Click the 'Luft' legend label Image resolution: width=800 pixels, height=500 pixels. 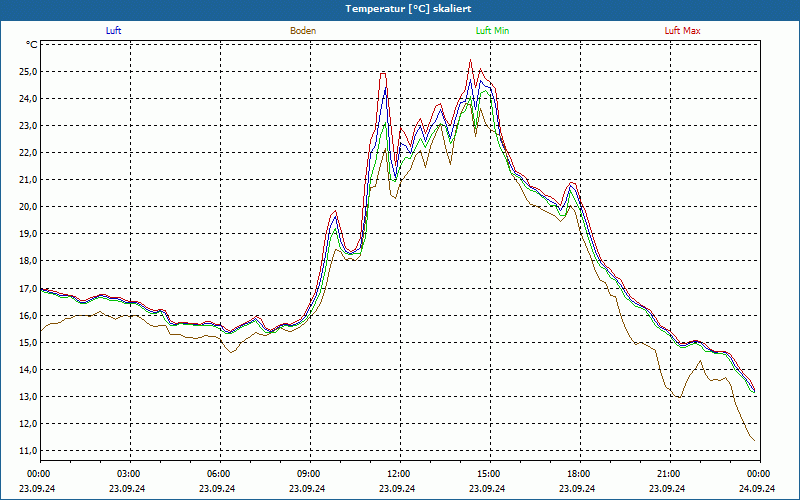[x=114, y=31]
